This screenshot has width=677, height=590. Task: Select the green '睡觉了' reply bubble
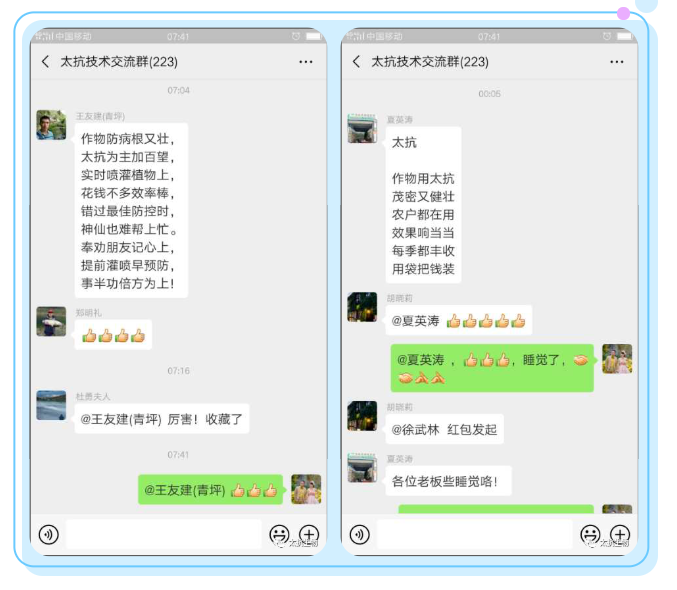tap(492, 368)
